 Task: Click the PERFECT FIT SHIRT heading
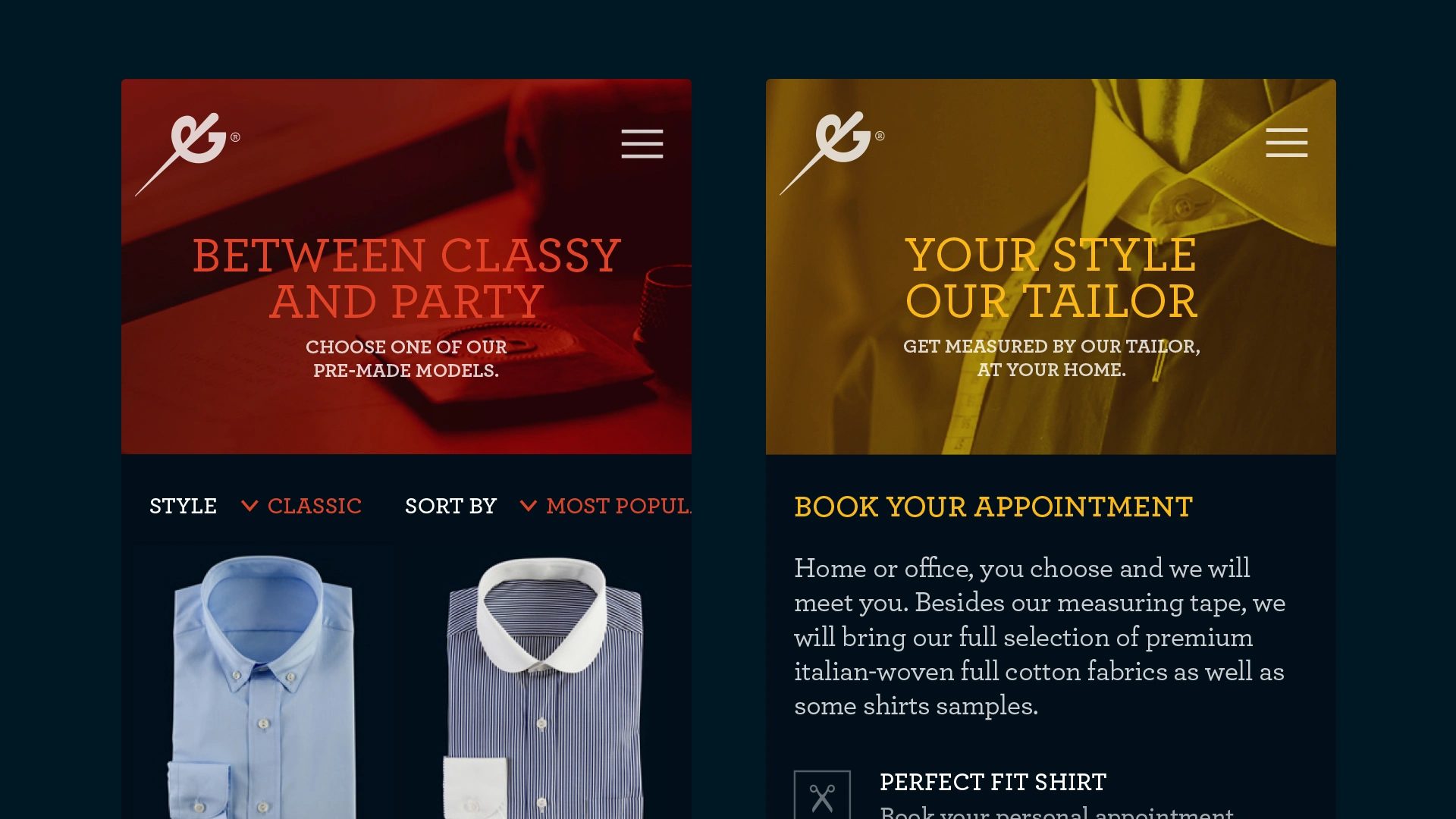(993, 782)
